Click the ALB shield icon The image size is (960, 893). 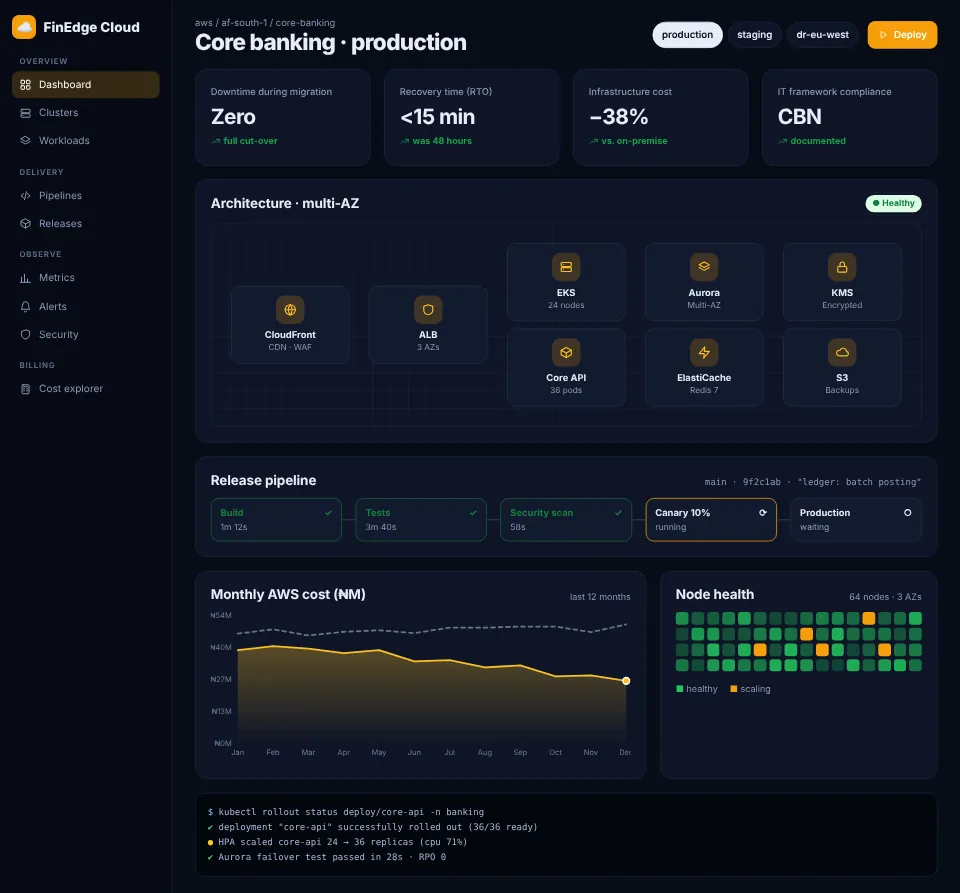point(428,310)
